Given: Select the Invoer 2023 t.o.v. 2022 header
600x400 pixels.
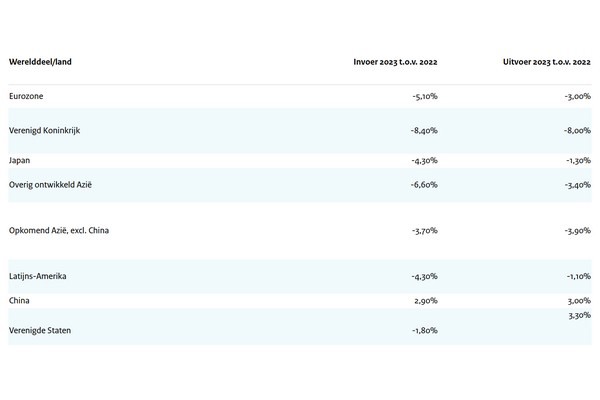Looking at the screenshot, I should [x=395, y=62].
